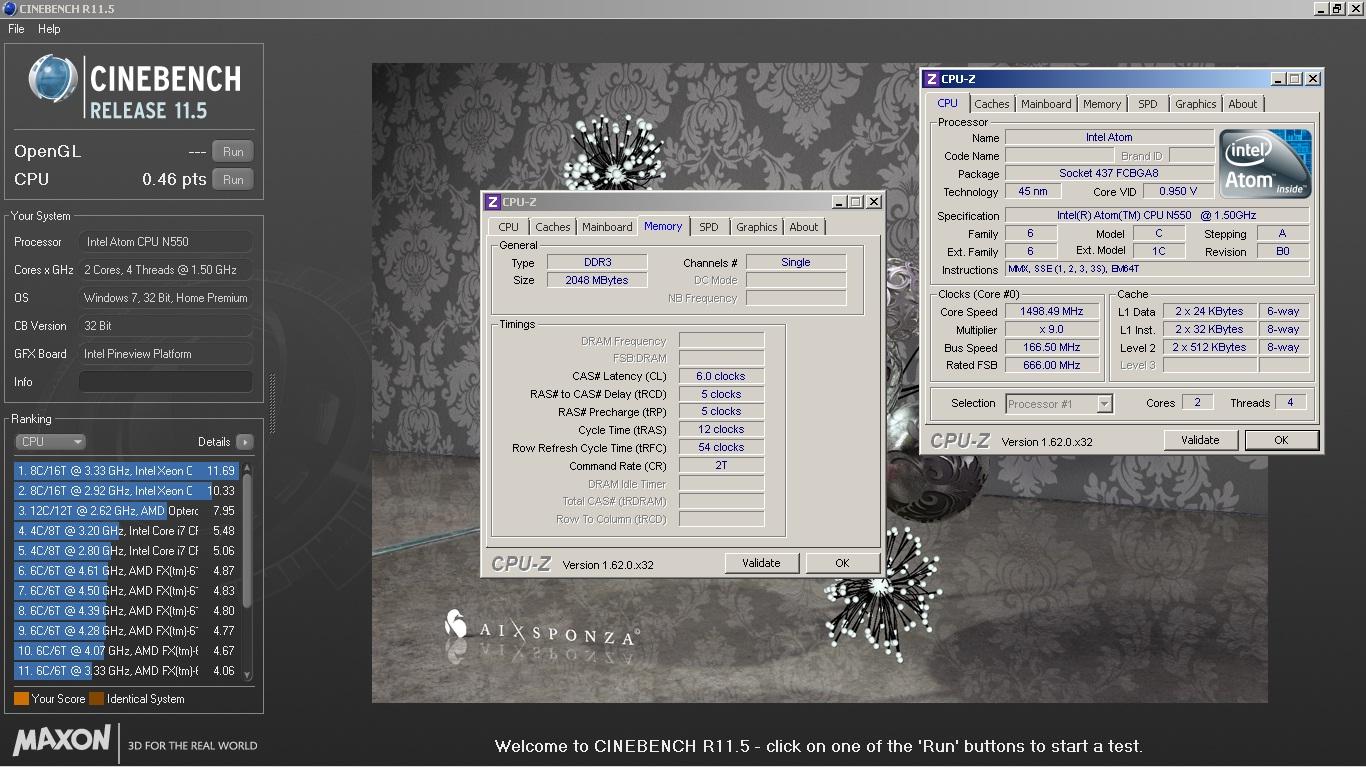The height and width of the screenshot is (768, 1366).
Task: Select ranking row 11 AMD FX 3.33 GHz
Action: click(x=126, y=671)
